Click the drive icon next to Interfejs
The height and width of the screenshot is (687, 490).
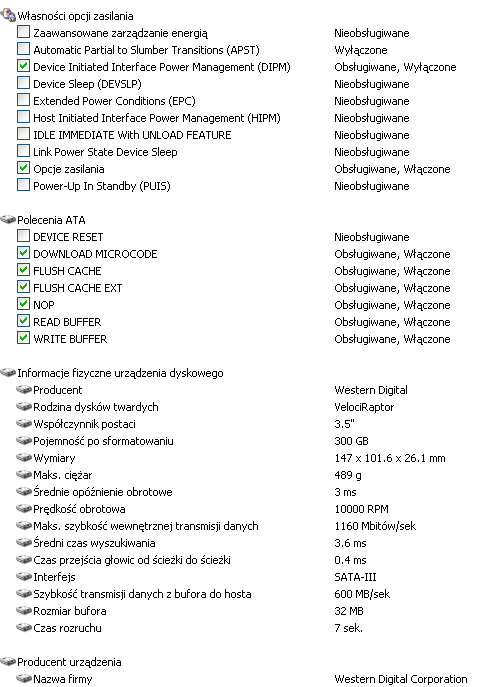(x=24, y=577)
